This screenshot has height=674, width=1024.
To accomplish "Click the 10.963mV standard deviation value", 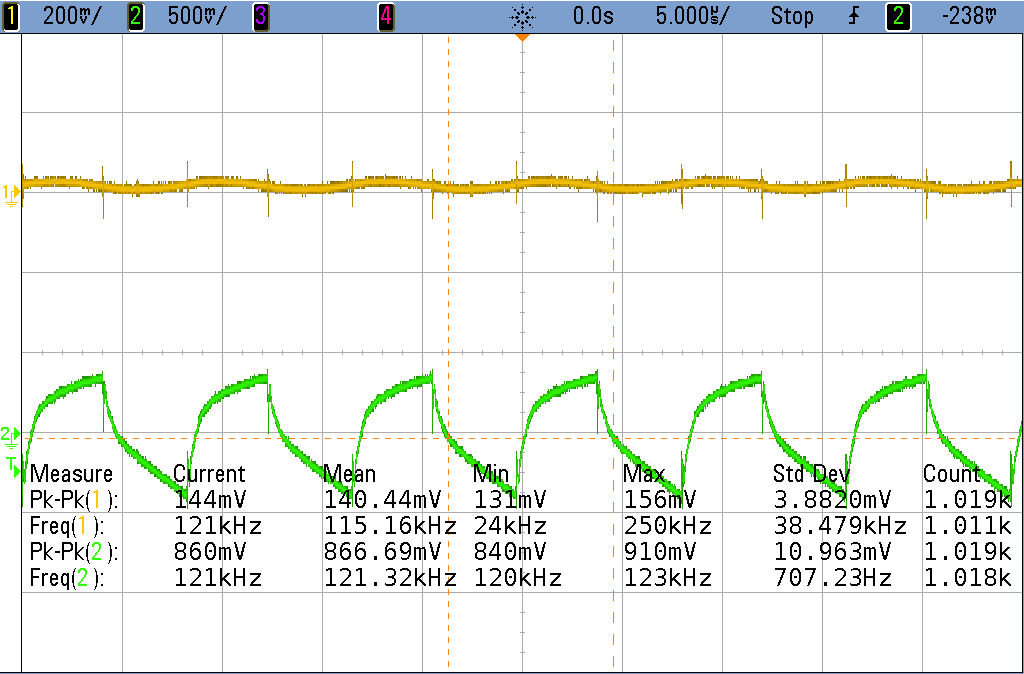I will (x=832, y=552).
